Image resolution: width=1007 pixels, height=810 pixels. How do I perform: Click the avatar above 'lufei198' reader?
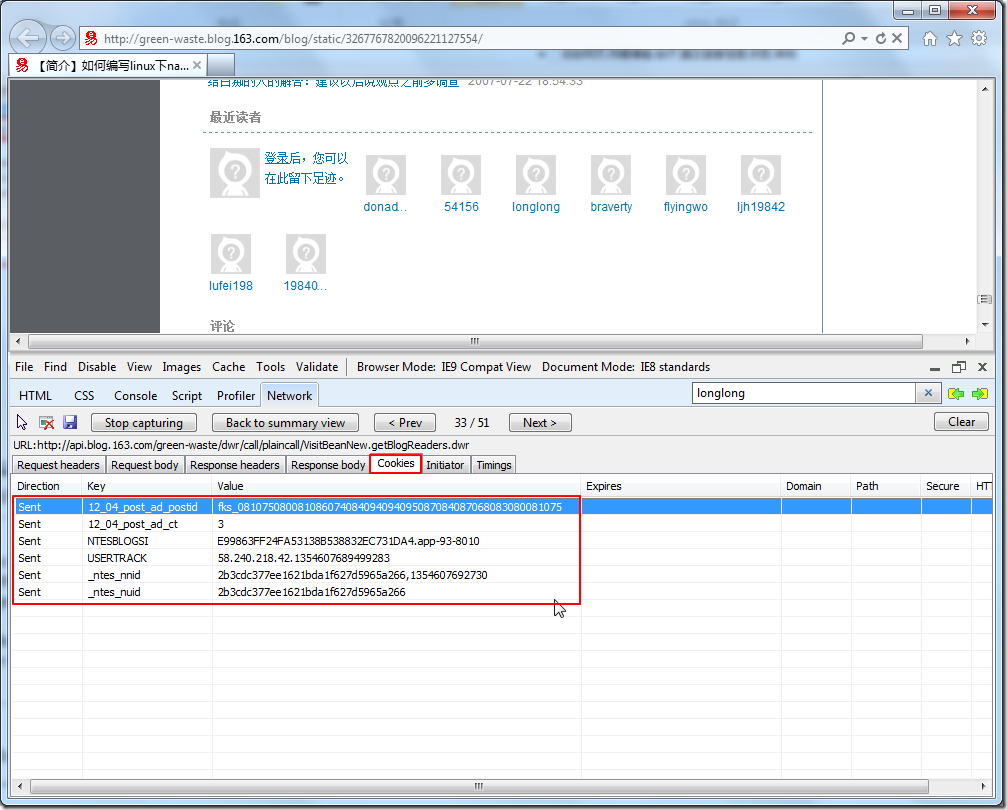(x=231, y=254)
